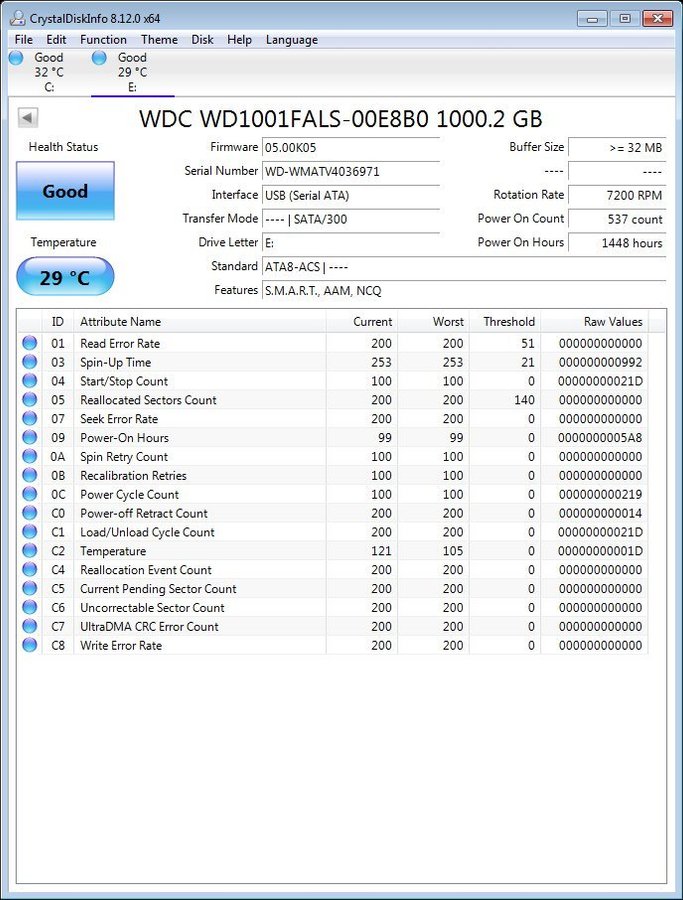The image size is (683, 900).
Task: Open the Function menu
Action: point(103,40)
